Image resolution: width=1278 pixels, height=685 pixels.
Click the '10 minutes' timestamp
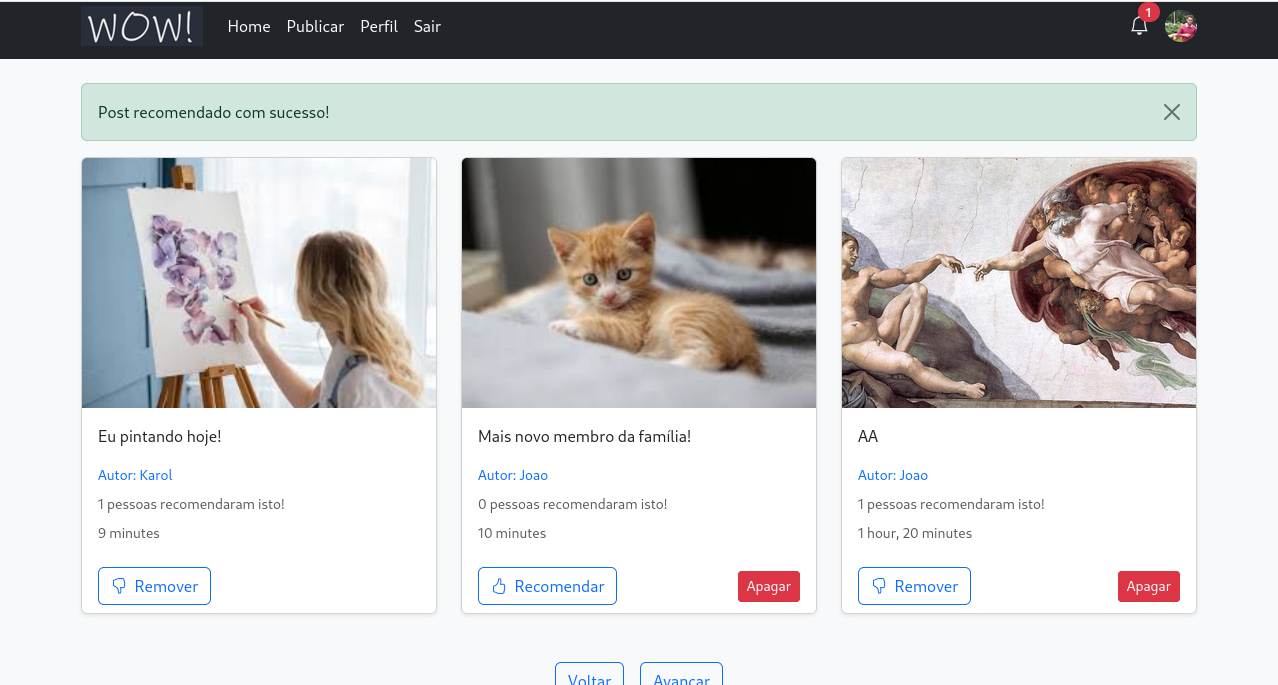point(512,533)
